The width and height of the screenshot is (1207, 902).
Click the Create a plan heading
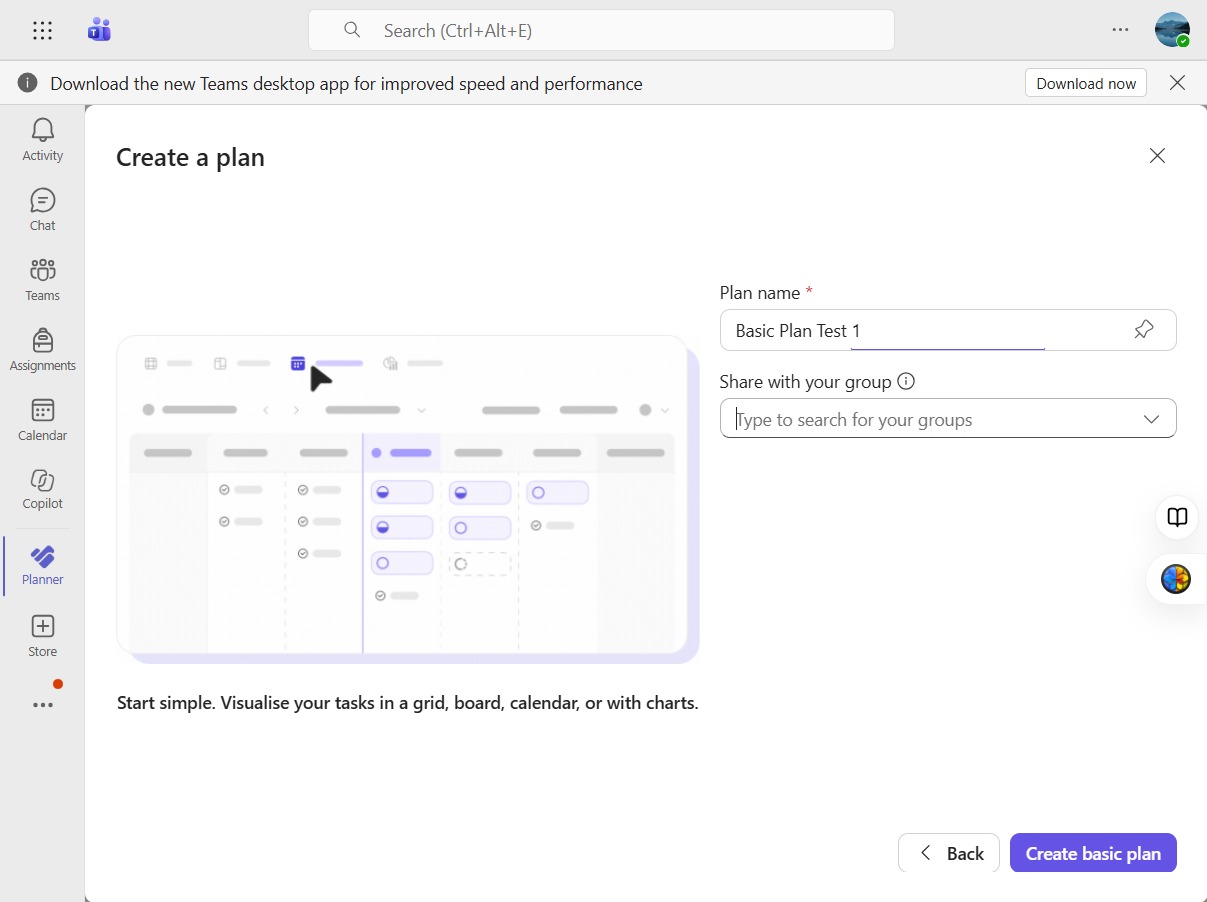click(190, 157)
